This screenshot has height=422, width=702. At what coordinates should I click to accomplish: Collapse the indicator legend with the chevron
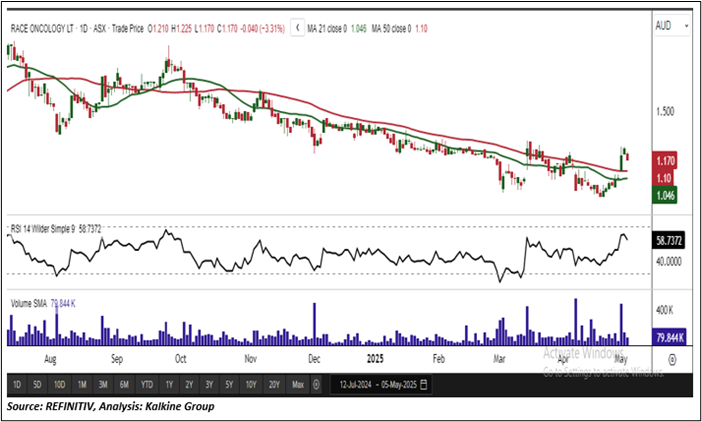pos(298,28)
